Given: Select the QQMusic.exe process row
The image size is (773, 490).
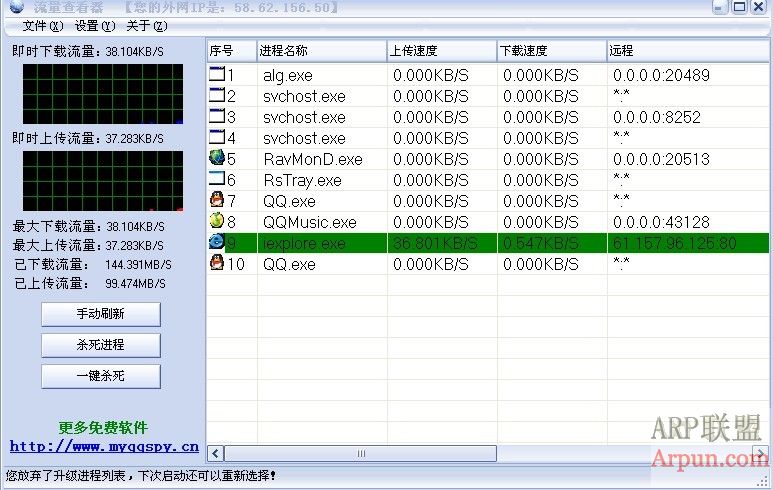Looking at the screenshot, I should (x=488, y=222).
